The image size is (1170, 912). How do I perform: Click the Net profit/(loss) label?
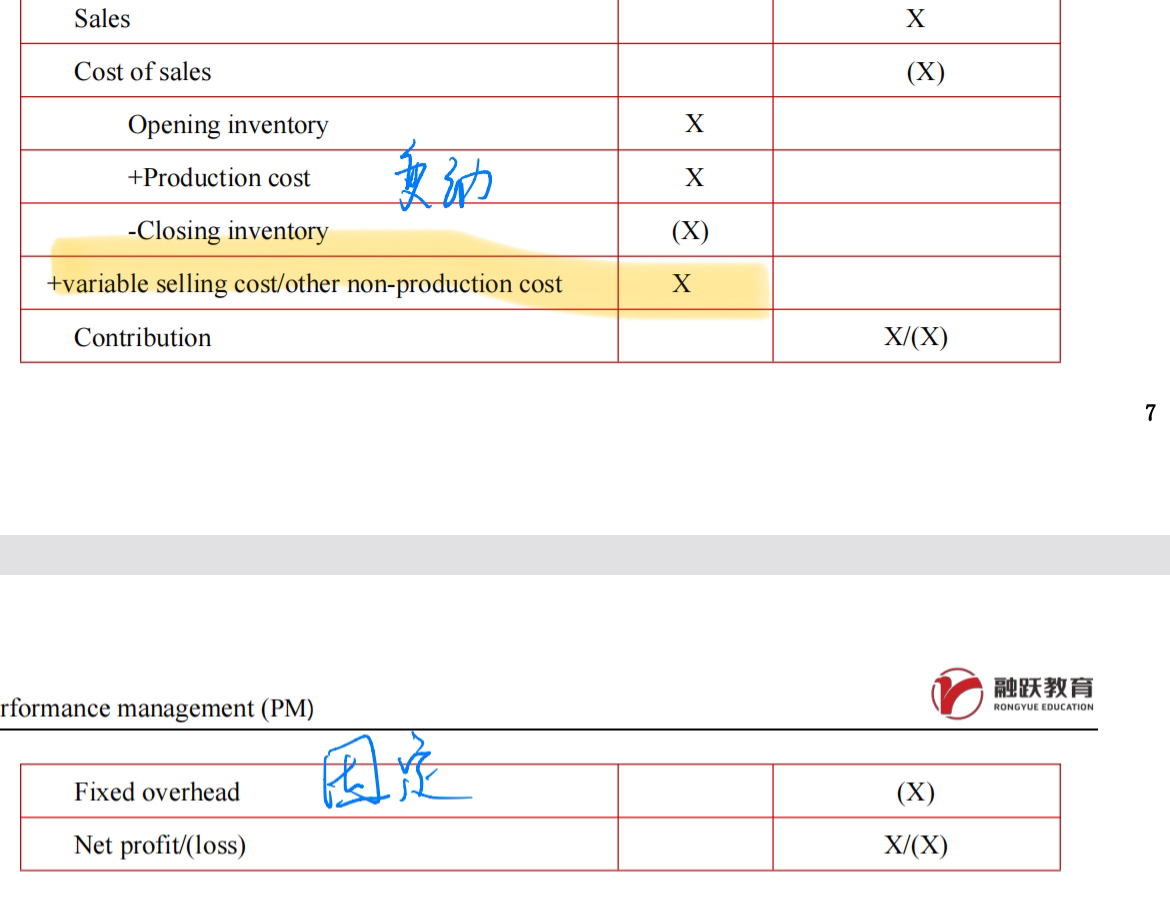(x=160, y=845)
